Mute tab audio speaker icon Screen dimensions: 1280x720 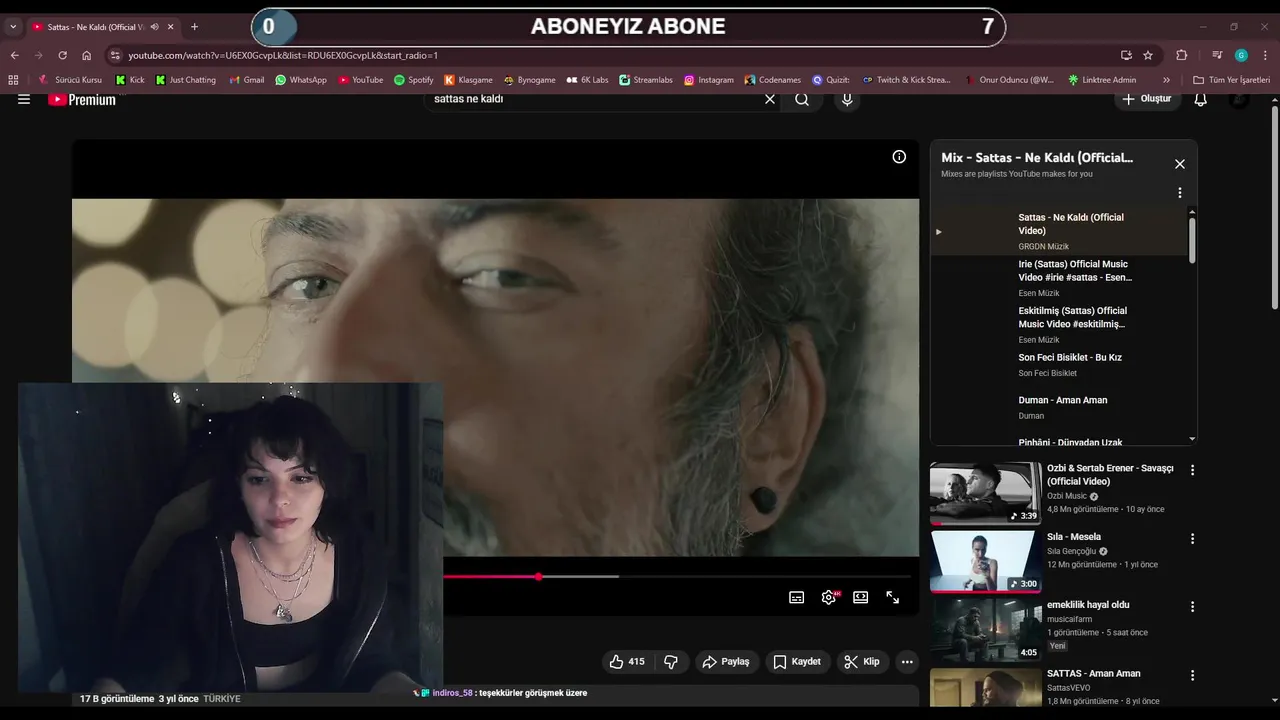click(x=154, y=27)
